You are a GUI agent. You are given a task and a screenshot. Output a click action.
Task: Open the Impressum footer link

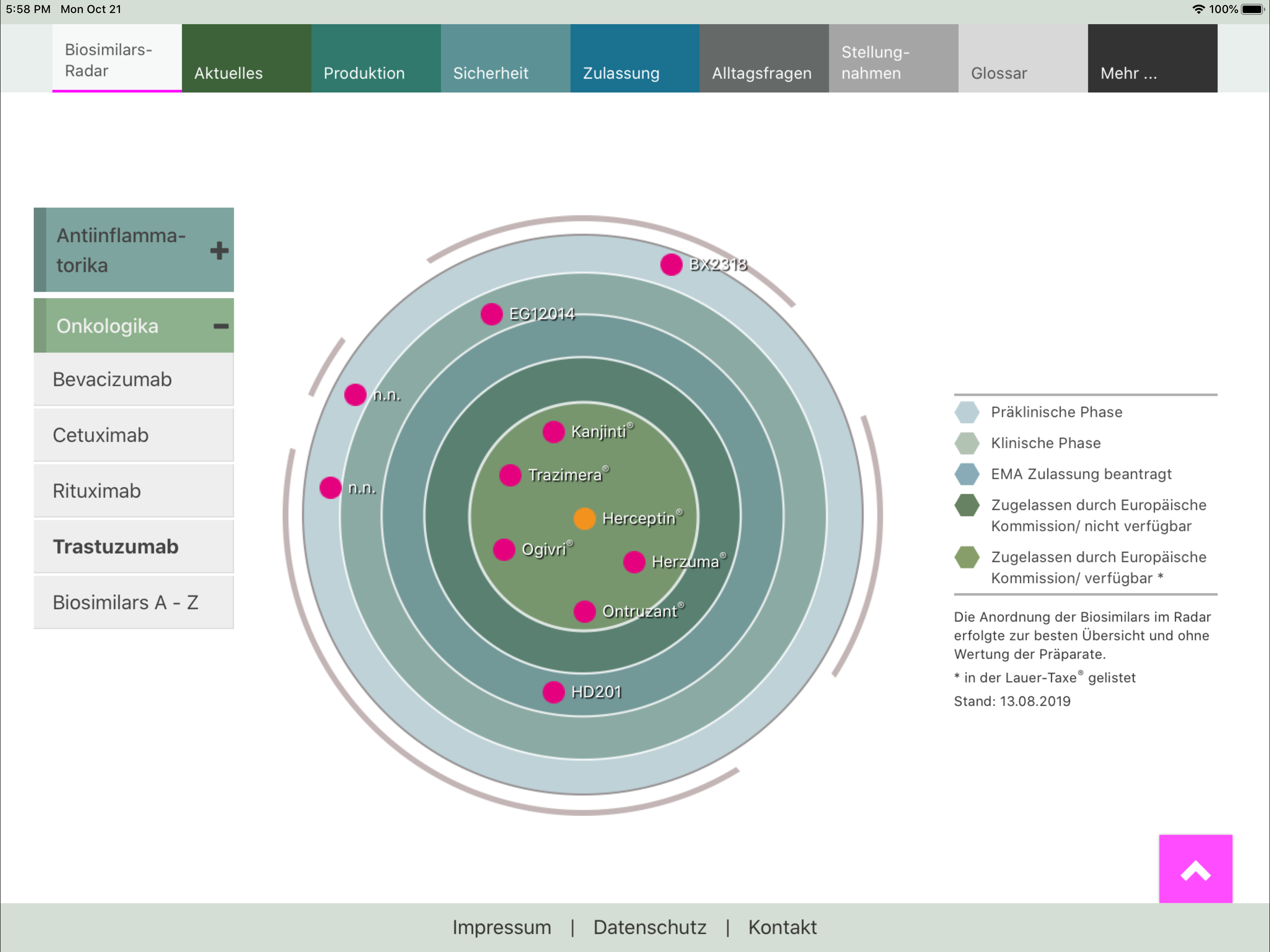pyautogui.click(x=501, y=927)
